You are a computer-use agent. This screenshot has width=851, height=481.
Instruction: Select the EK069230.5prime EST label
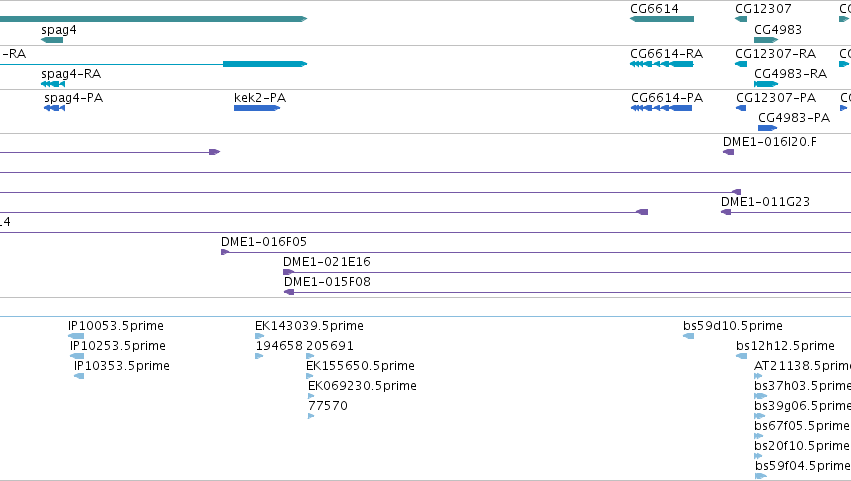363,386
